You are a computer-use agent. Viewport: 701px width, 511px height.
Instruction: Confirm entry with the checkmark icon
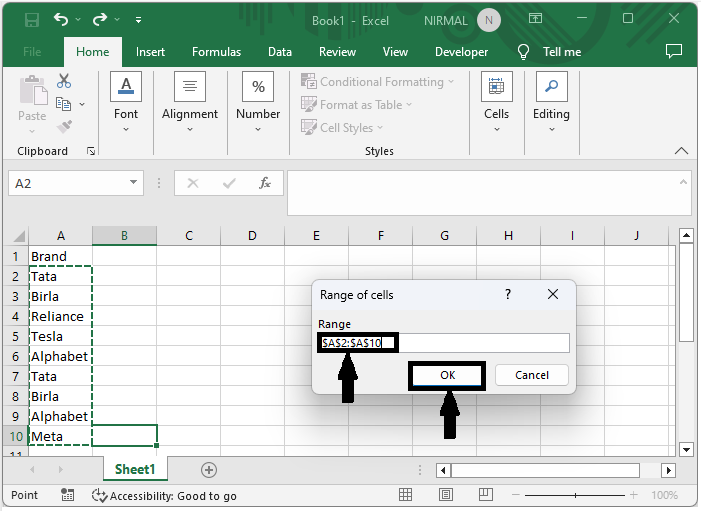pyautogui.click(x=229, y=183)
